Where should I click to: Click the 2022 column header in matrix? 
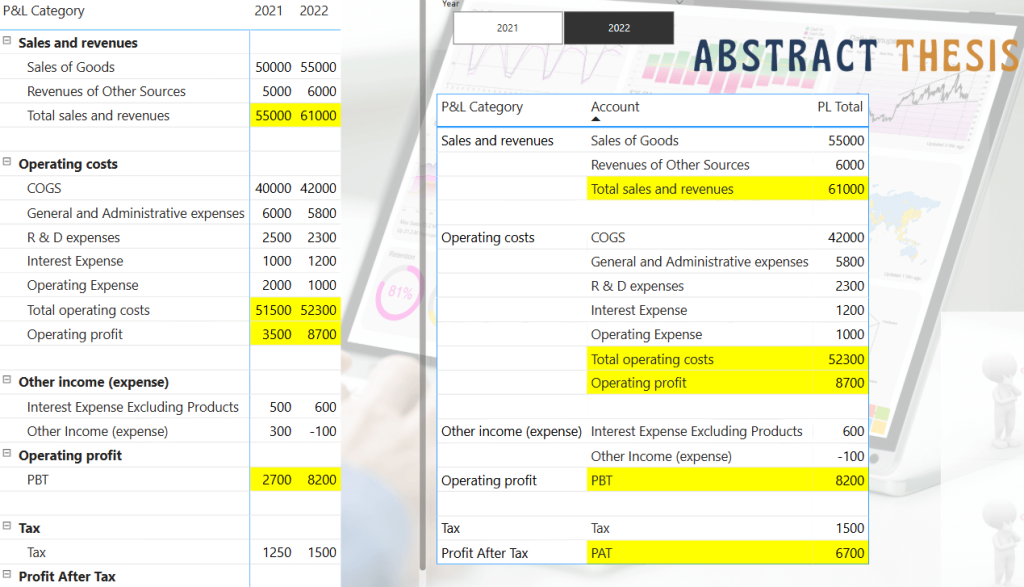313,11
